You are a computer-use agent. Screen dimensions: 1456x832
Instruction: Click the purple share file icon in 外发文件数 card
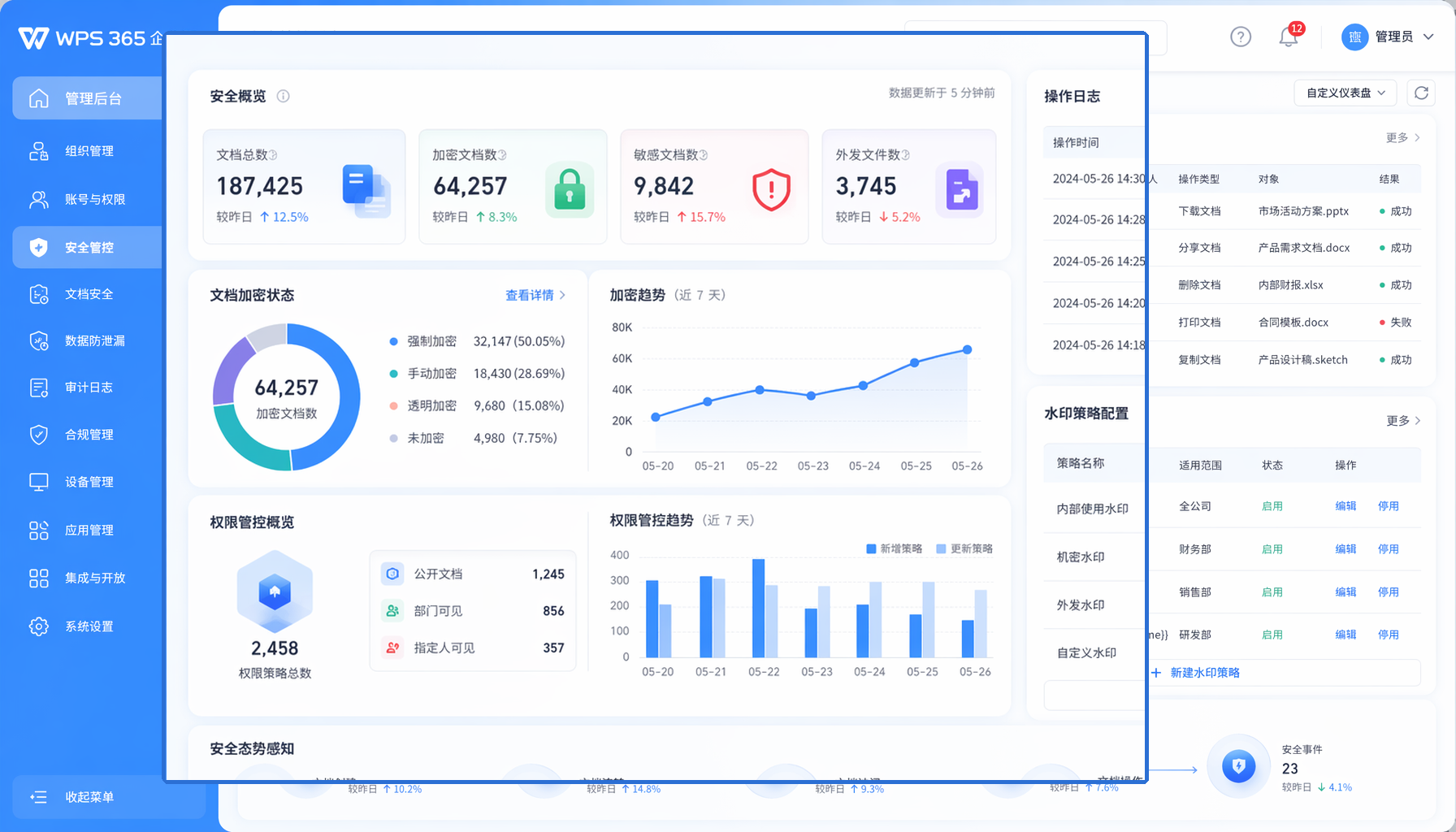[960, 190]
